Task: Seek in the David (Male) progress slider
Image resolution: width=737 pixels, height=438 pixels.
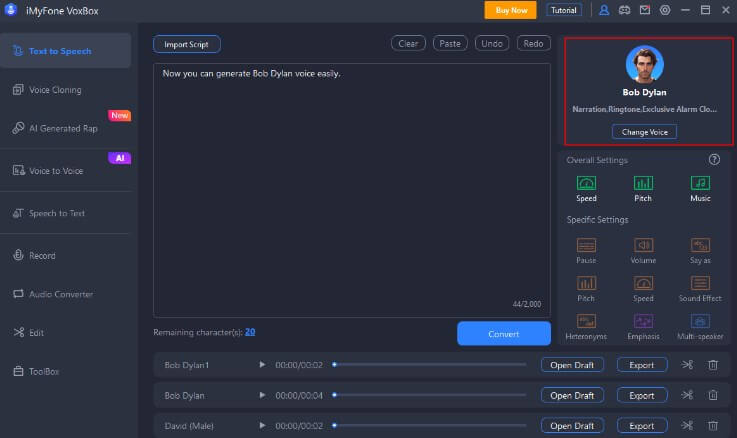Action: pyautogui.click(x=430, y=426)
